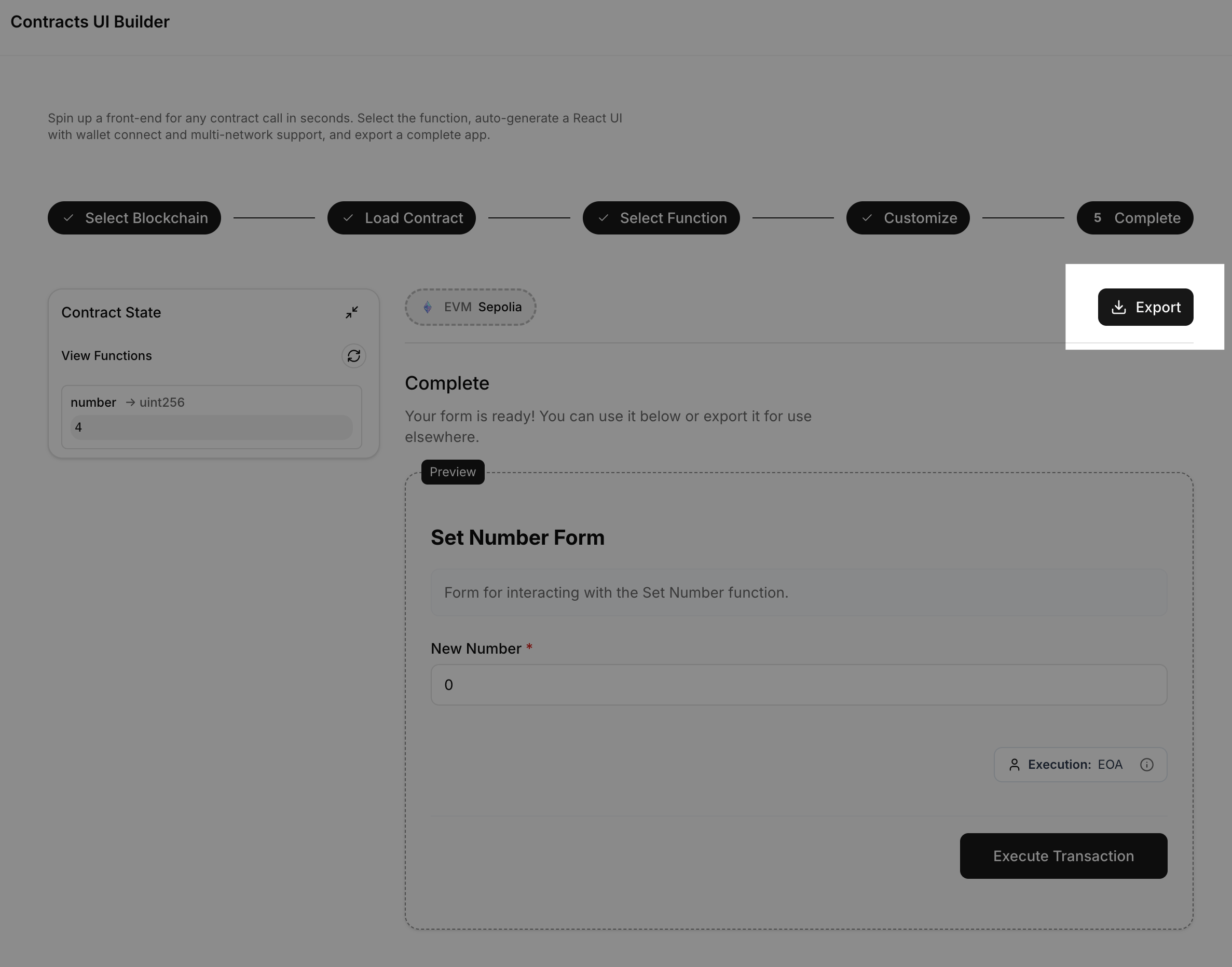Click the checkmark on the Select Blockchain step
Screen dimensions: 1232x967
[69, 217]
